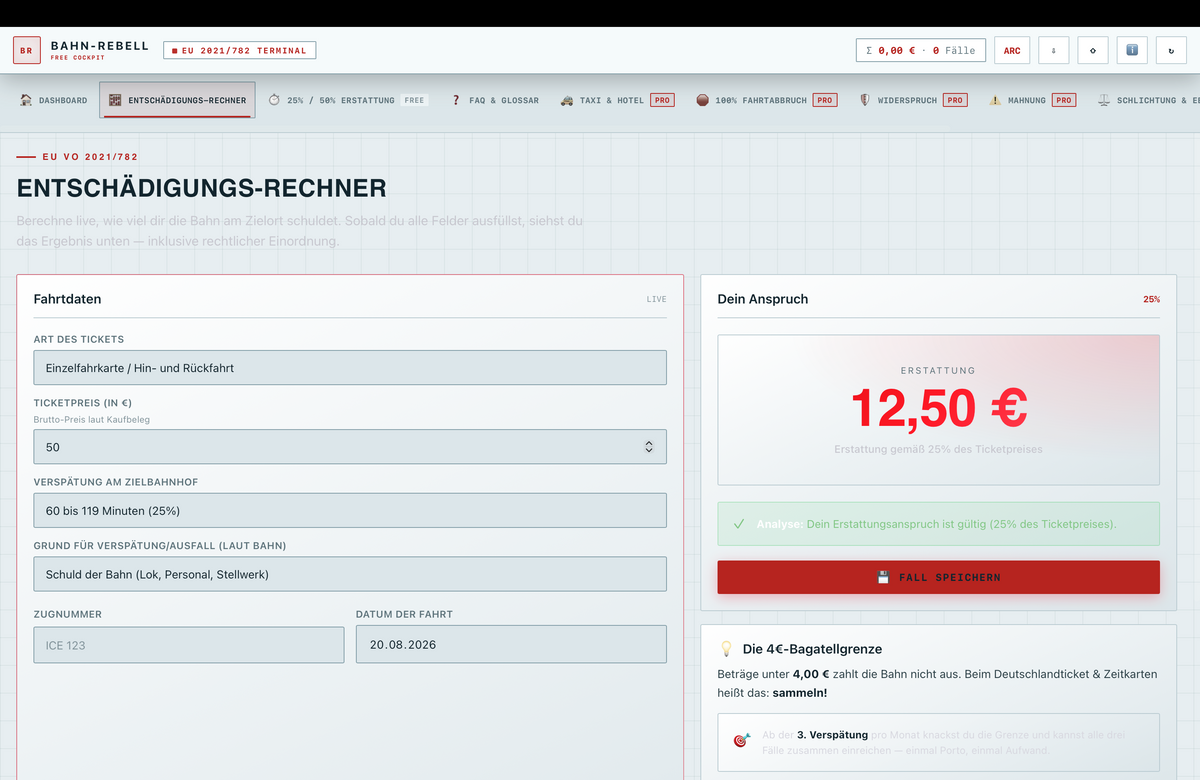The height and width of the screenshot is (780, 1200).
Task: Click the downward arrow icon button in header
Action: [x=1054, y=50]
